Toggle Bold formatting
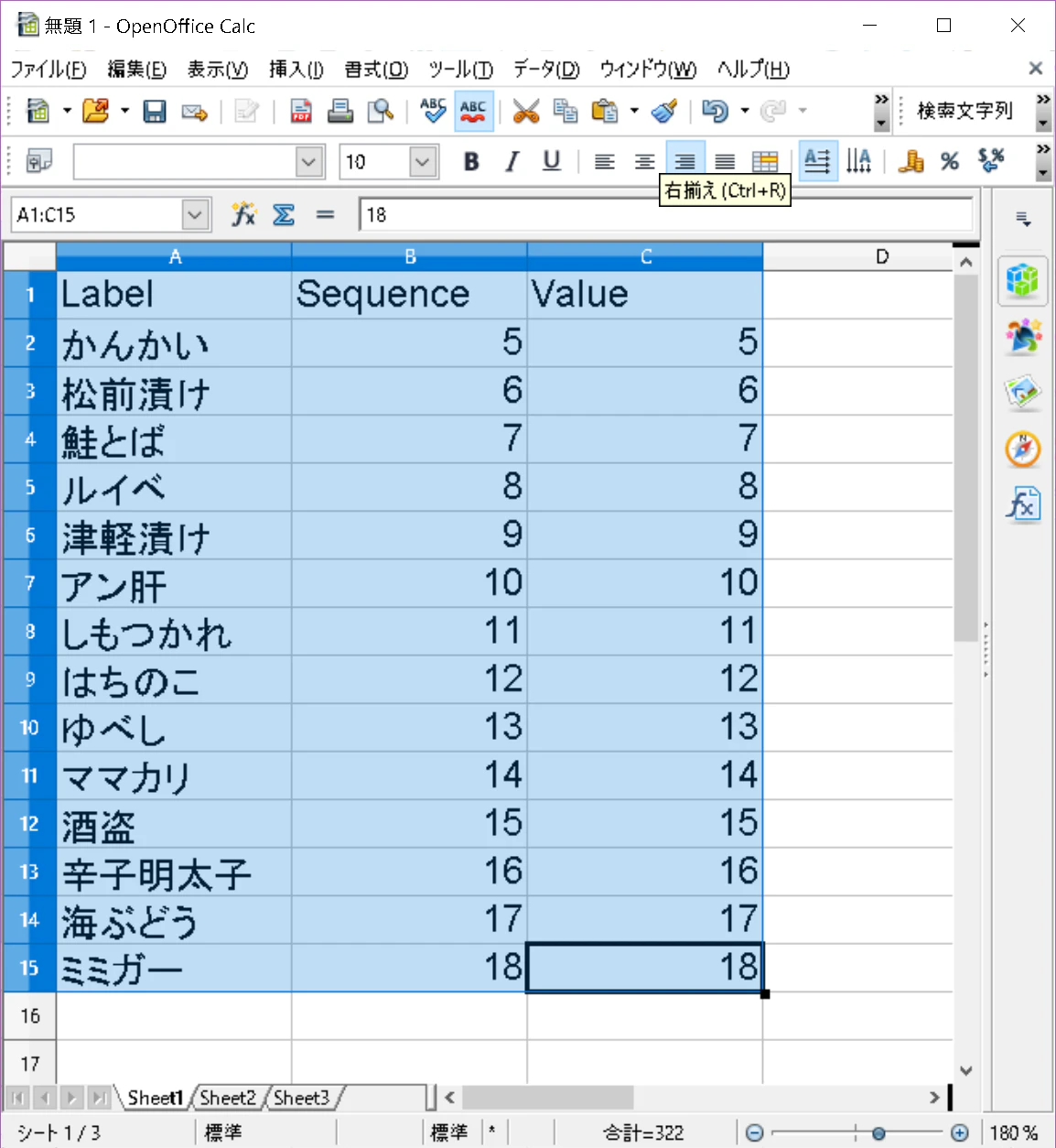This screenshot has height=1148, width=1056. (x=471, y=162)
